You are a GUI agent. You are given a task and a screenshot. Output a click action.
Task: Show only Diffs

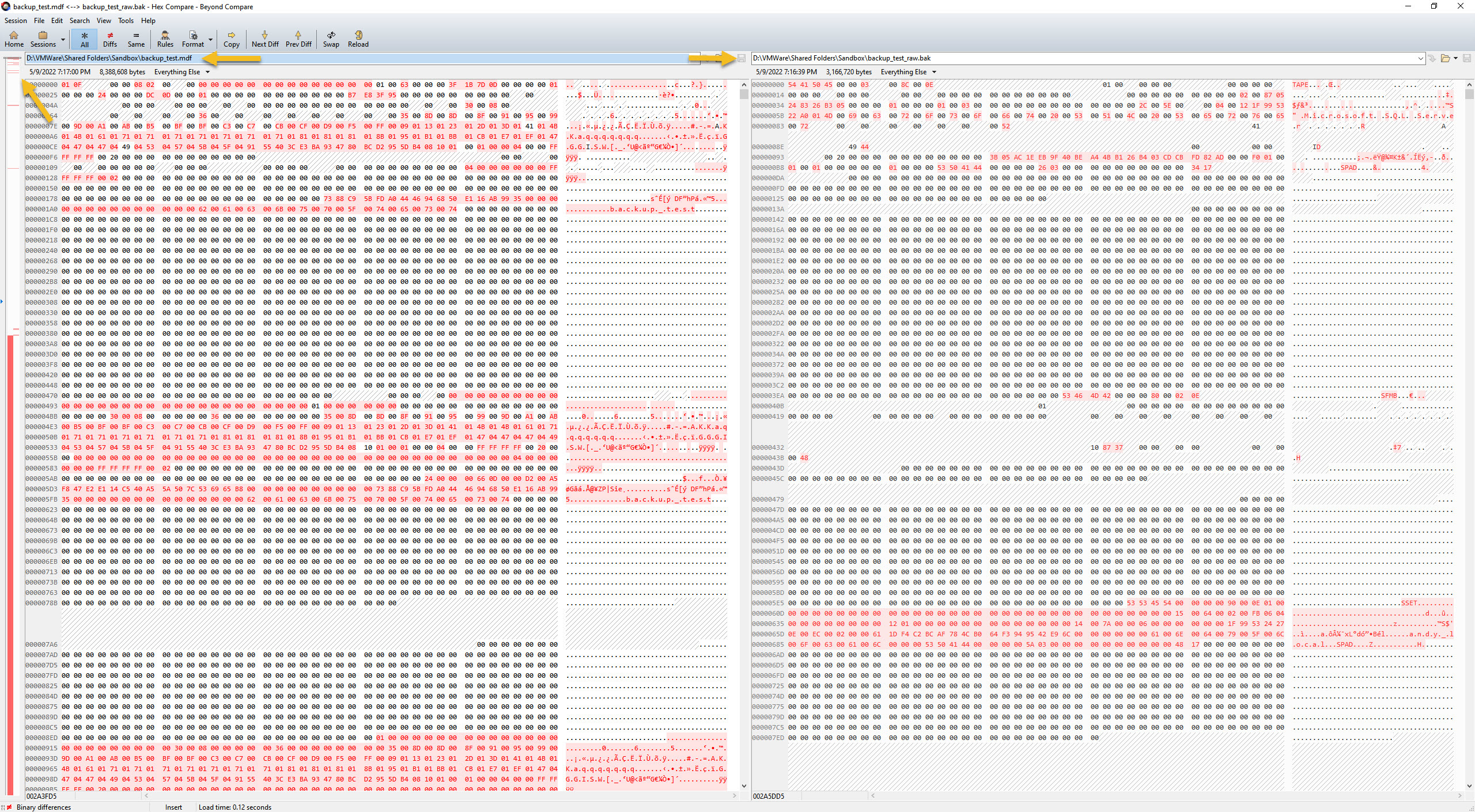click(x=109, y=39)
